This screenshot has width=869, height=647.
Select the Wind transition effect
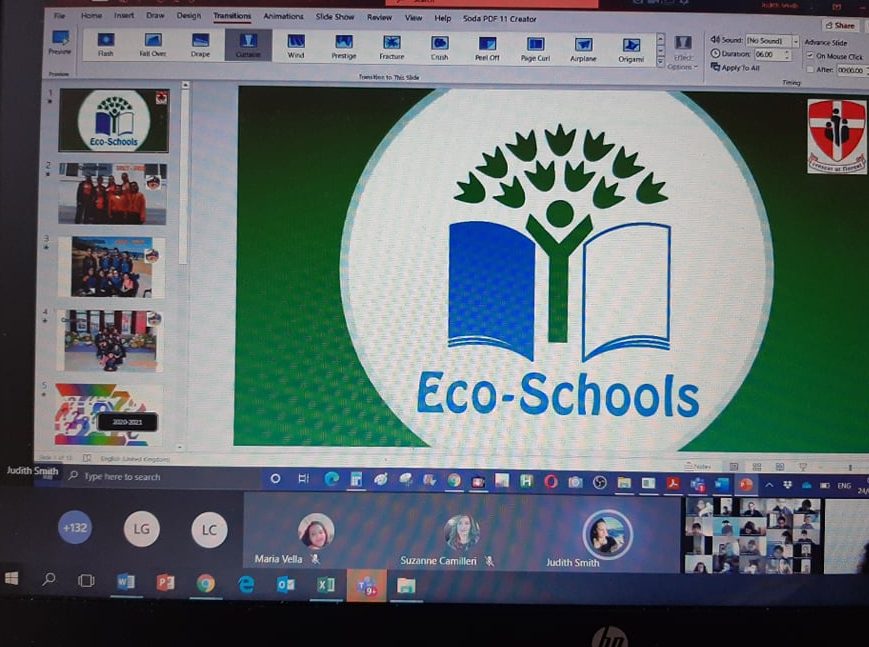(x=296, y=45)
